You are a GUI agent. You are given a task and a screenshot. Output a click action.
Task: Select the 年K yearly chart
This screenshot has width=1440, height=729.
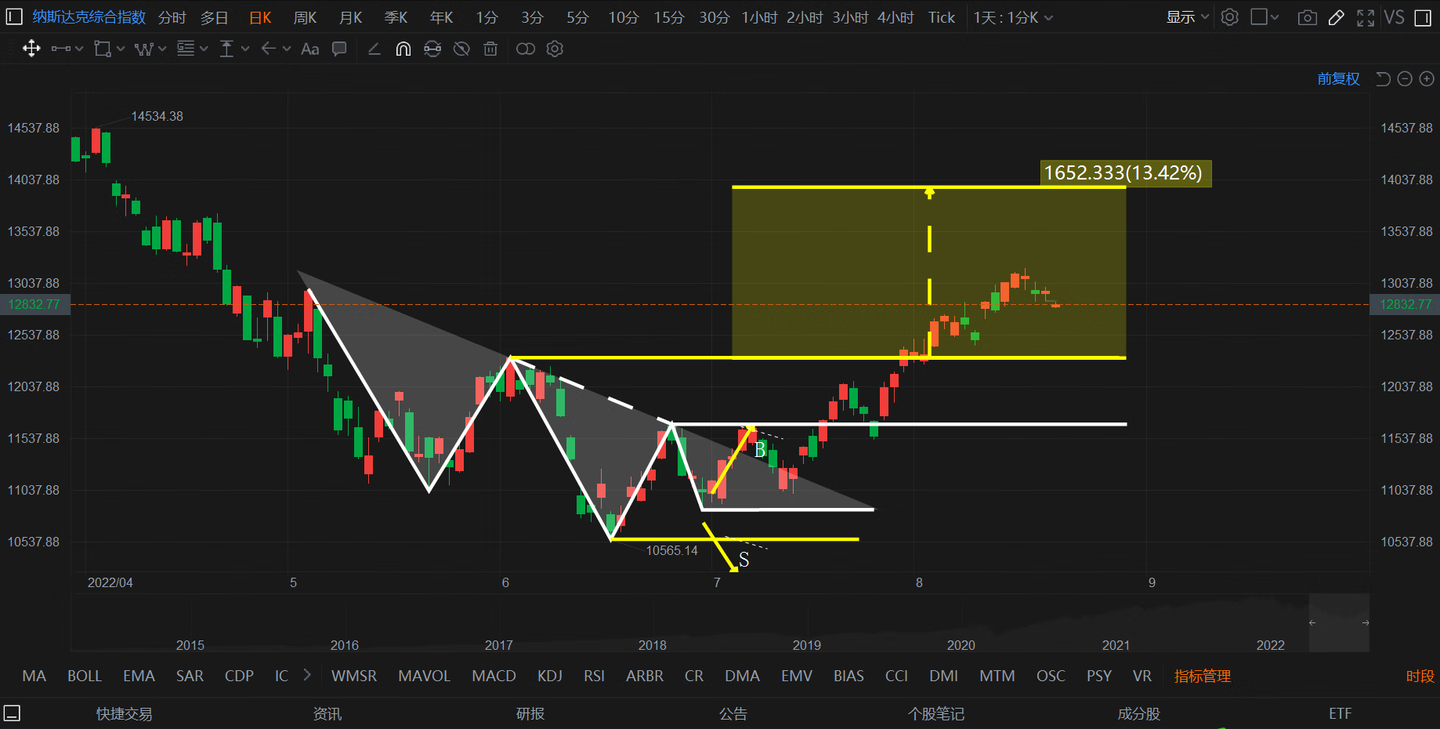(x=441, y=17)
